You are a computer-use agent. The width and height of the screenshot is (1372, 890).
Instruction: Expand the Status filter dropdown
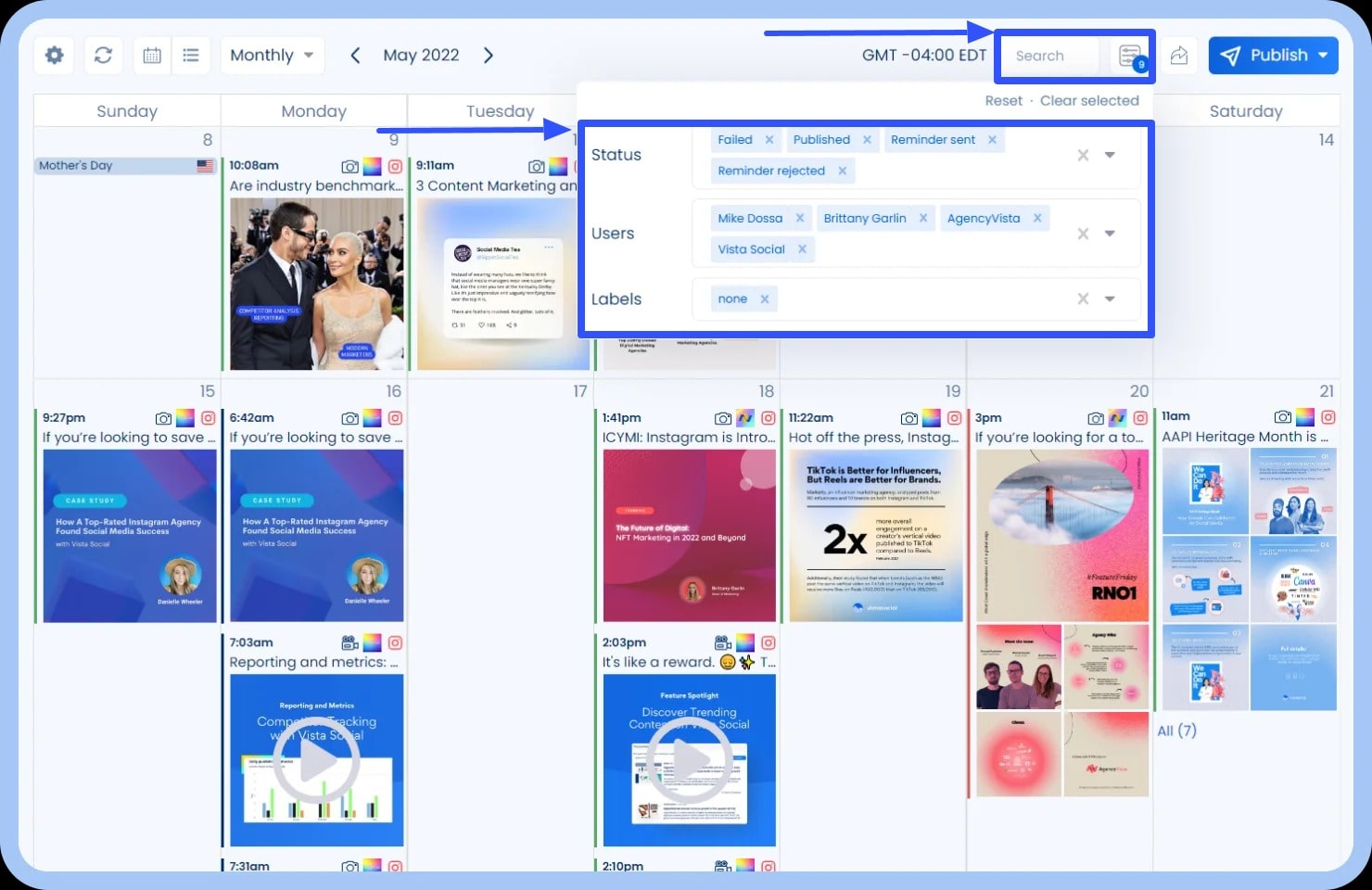tap(1110, 155)
